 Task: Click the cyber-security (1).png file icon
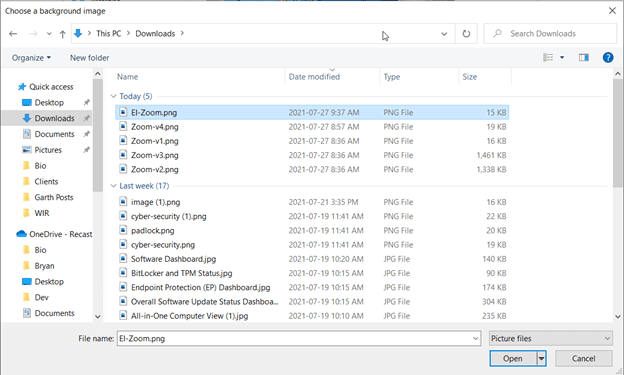(x=123, y=216)
